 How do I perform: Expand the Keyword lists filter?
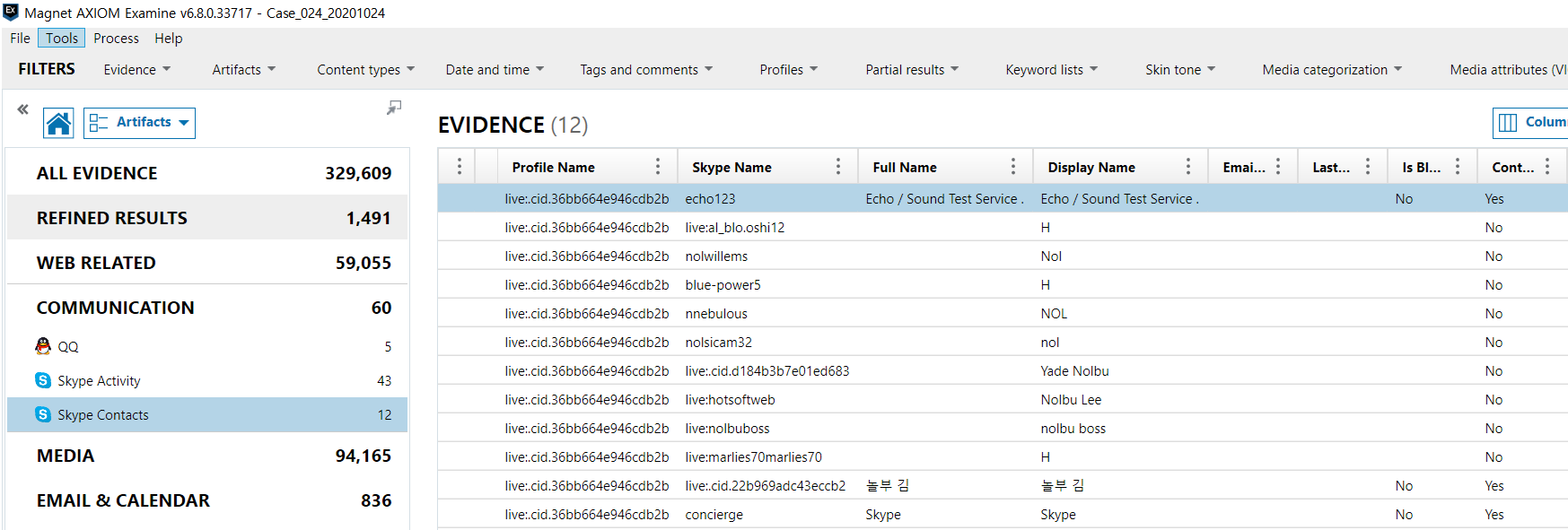[x=1052, y=70]
